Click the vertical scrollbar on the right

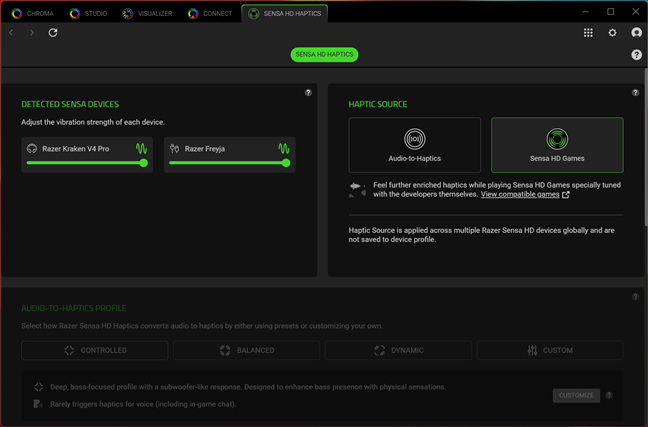[646, 147]
